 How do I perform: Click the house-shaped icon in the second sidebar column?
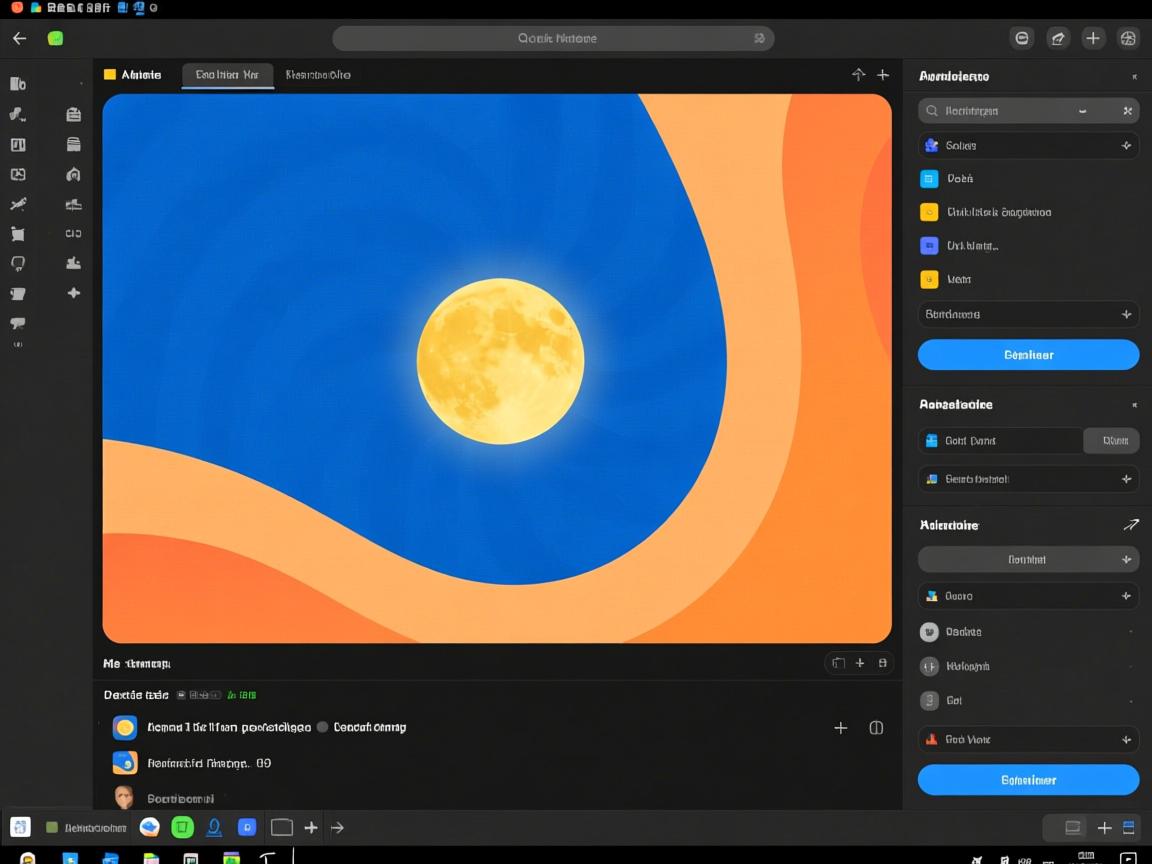tap(73, 174)
